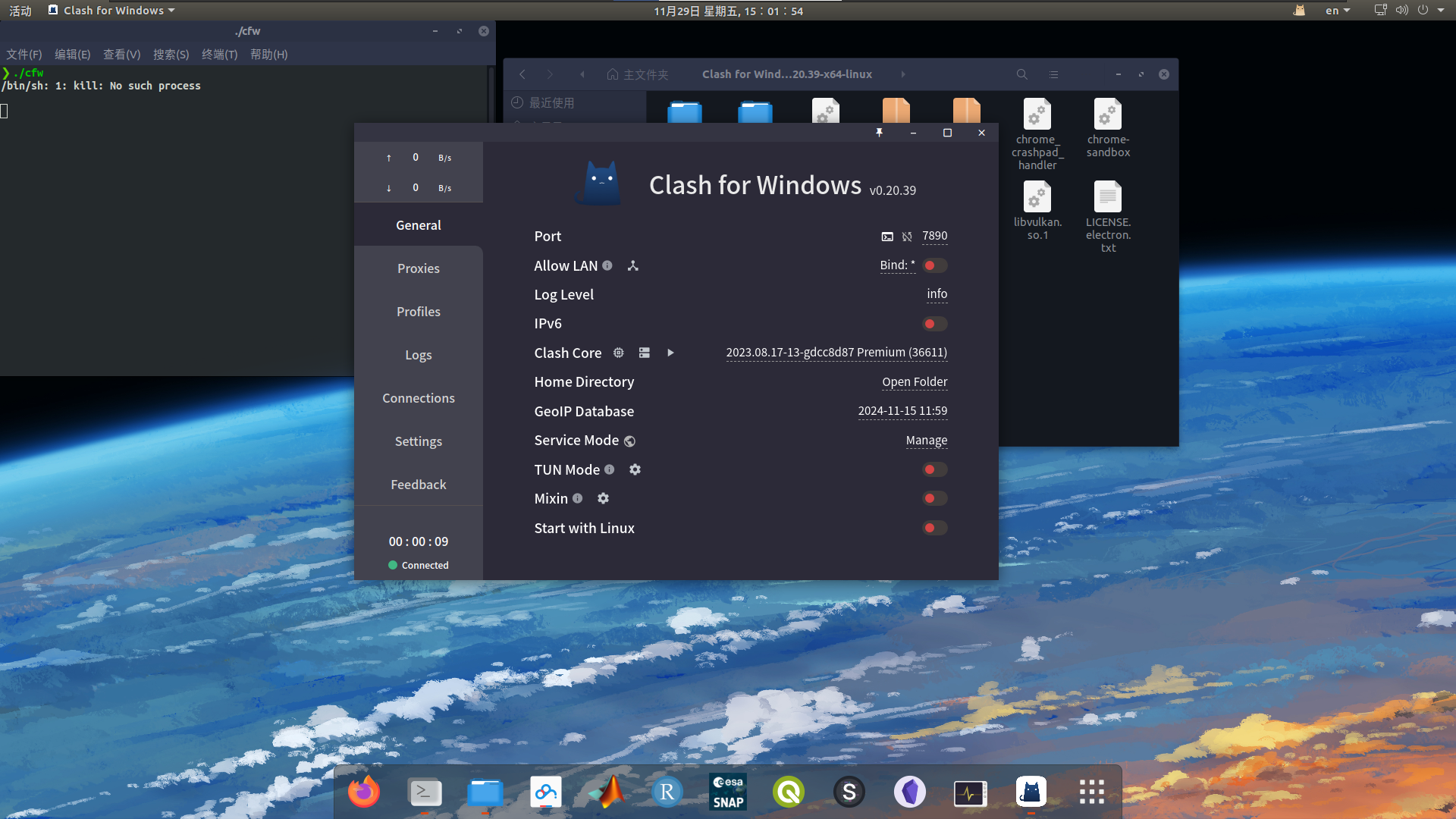The image size is (1456, 819).
Task: Open R from the dock
Action: tap(667, 792)
